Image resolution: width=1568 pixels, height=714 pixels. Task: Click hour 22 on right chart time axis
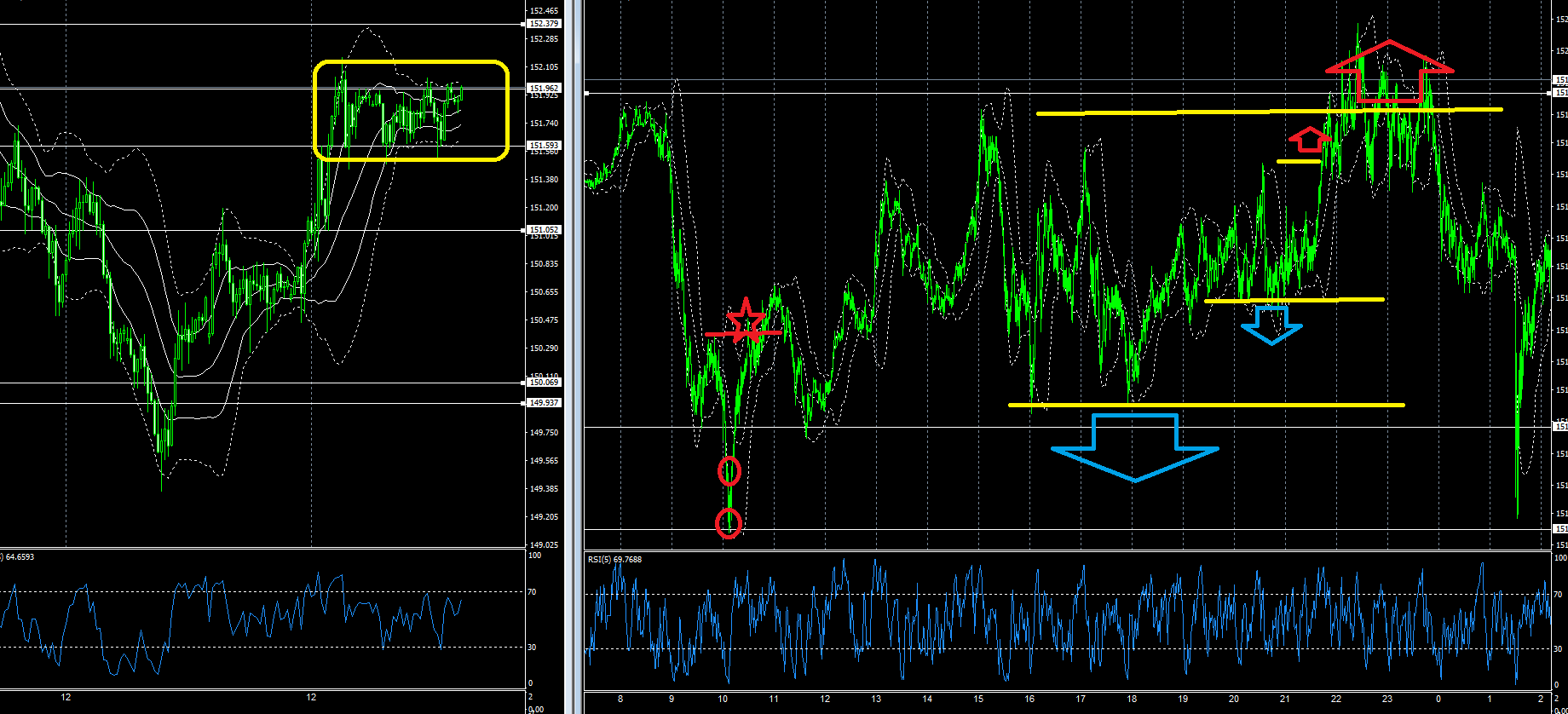[1336, 700]
